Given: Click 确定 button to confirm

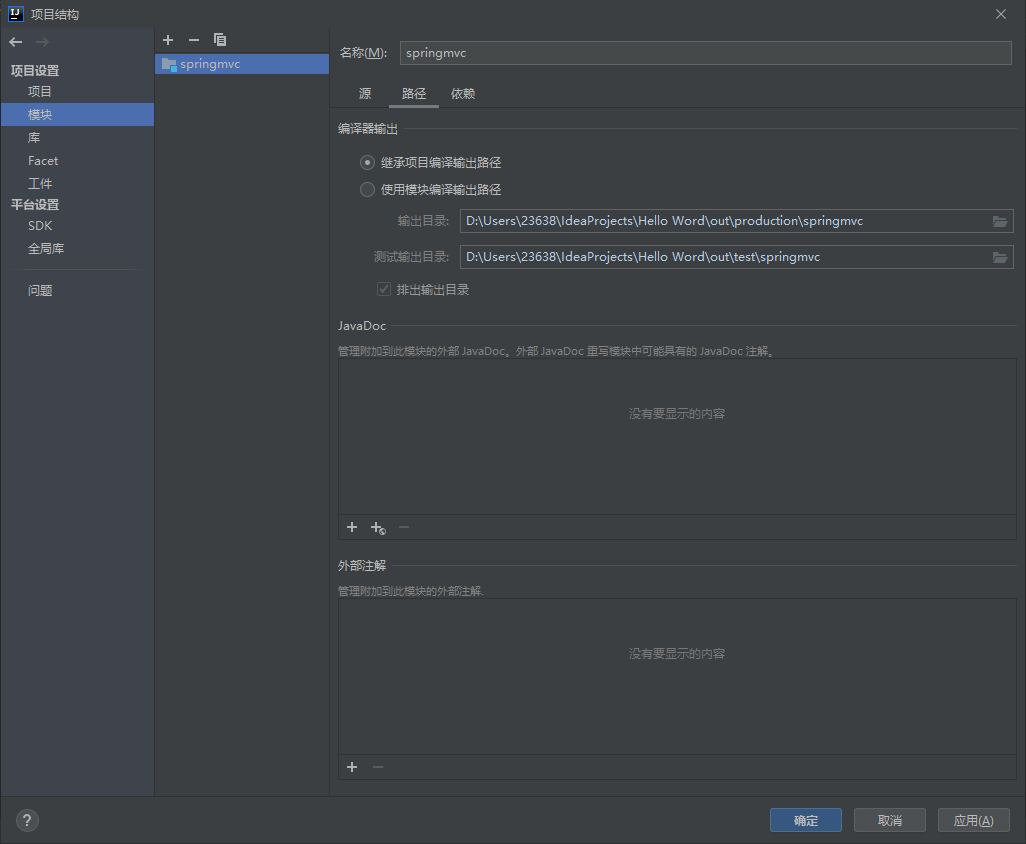Looking at the screenshot, I should (x=805, y=820).
